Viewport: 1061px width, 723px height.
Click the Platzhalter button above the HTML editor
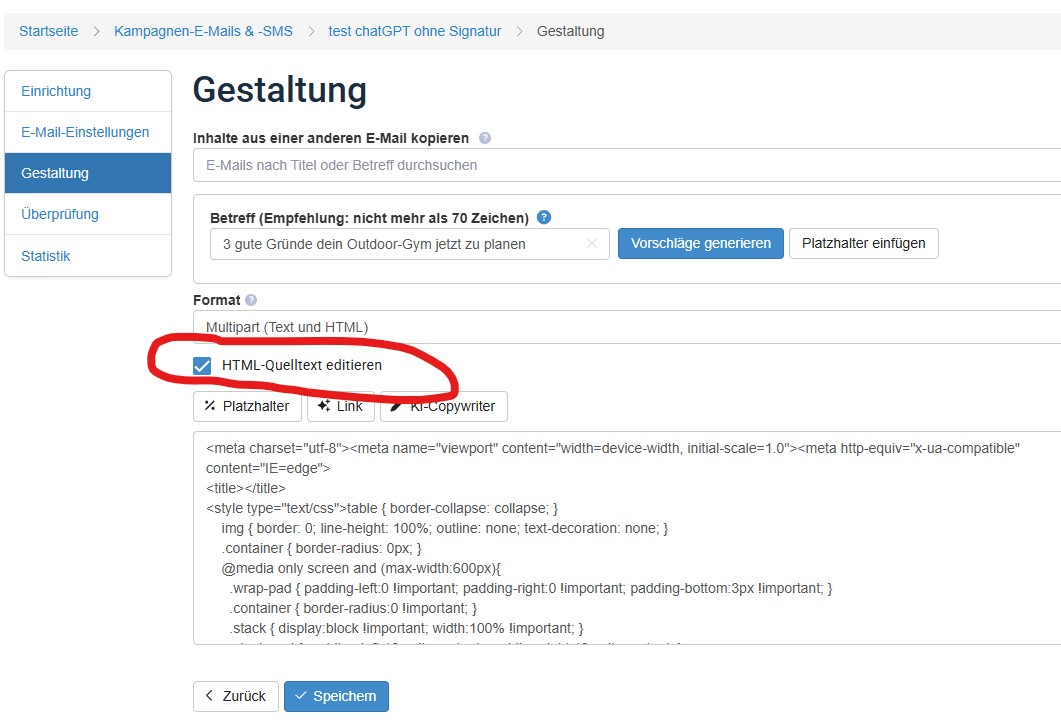pos(247,406)
